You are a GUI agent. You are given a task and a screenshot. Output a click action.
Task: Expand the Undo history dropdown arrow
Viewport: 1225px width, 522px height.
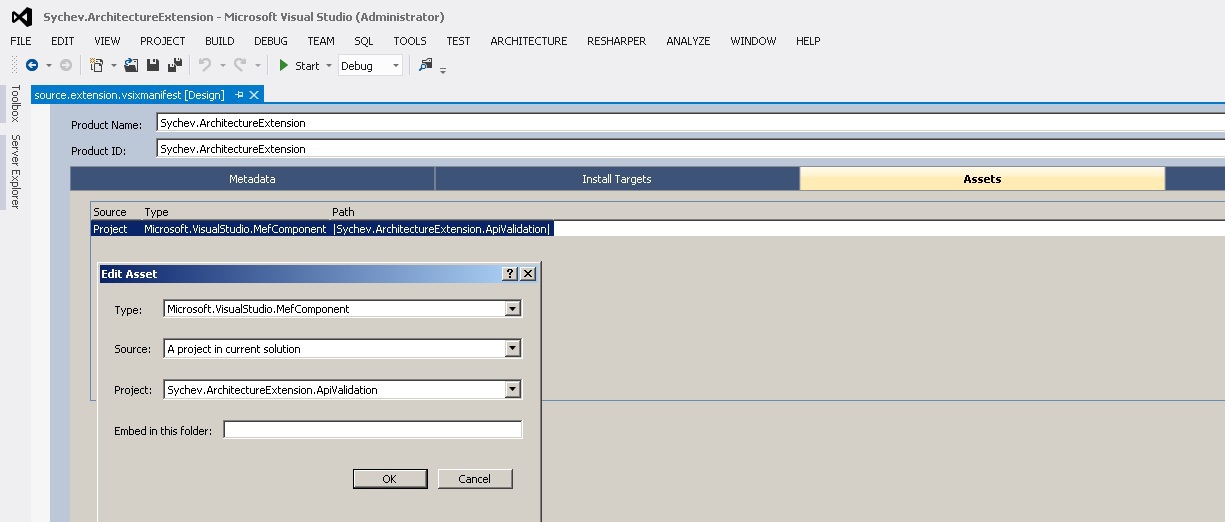tap(222, 66)
